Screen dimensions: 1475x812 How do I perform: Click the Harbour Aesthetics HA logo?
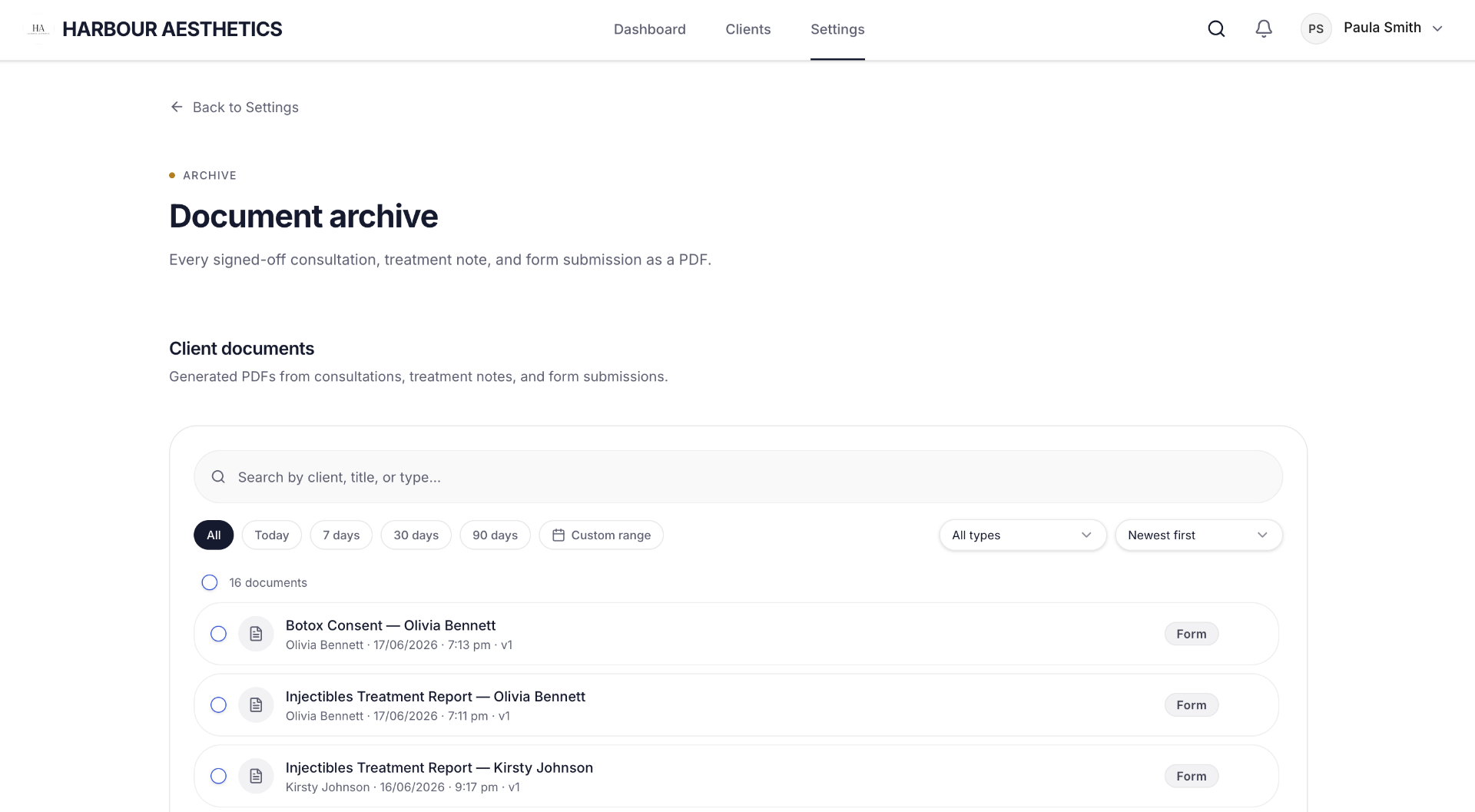pos(38,29)
